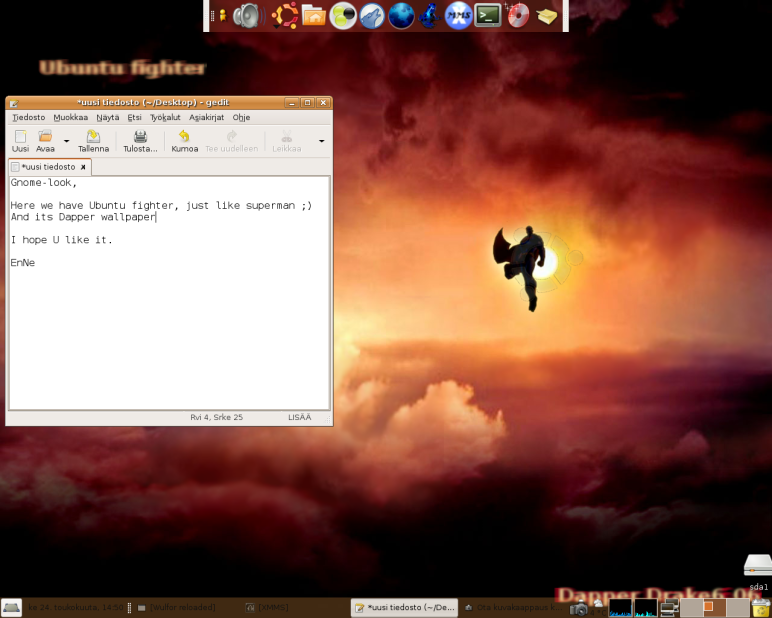Viewport: 772px width, 618px height.
Task: Click the sda1 drive desktop icon
Action: [758, 572]
